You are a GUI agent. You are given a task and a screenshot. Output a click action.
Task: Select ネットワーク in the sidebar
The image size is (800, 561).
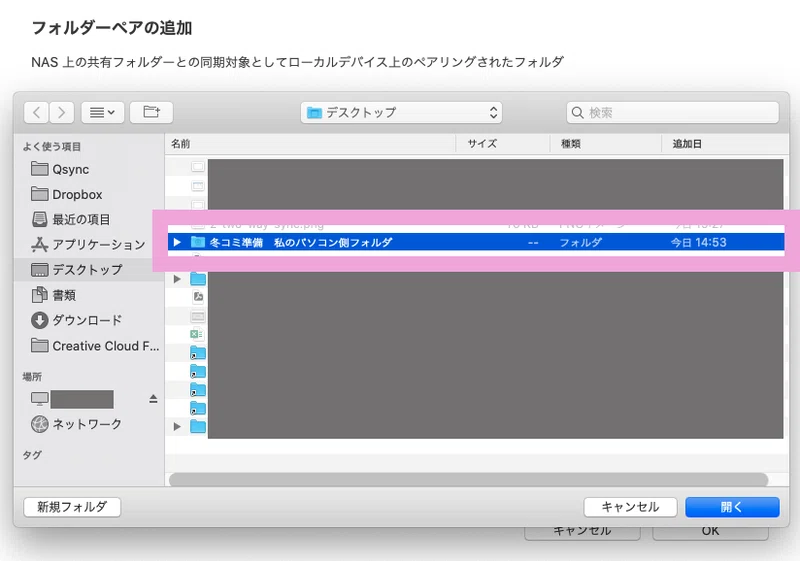click(x=87, y=424)
